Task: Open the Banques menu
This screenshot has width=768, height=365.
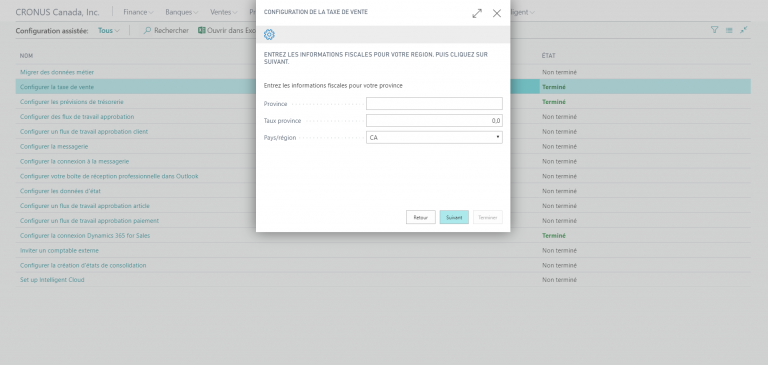Action: tap(182, 12)
